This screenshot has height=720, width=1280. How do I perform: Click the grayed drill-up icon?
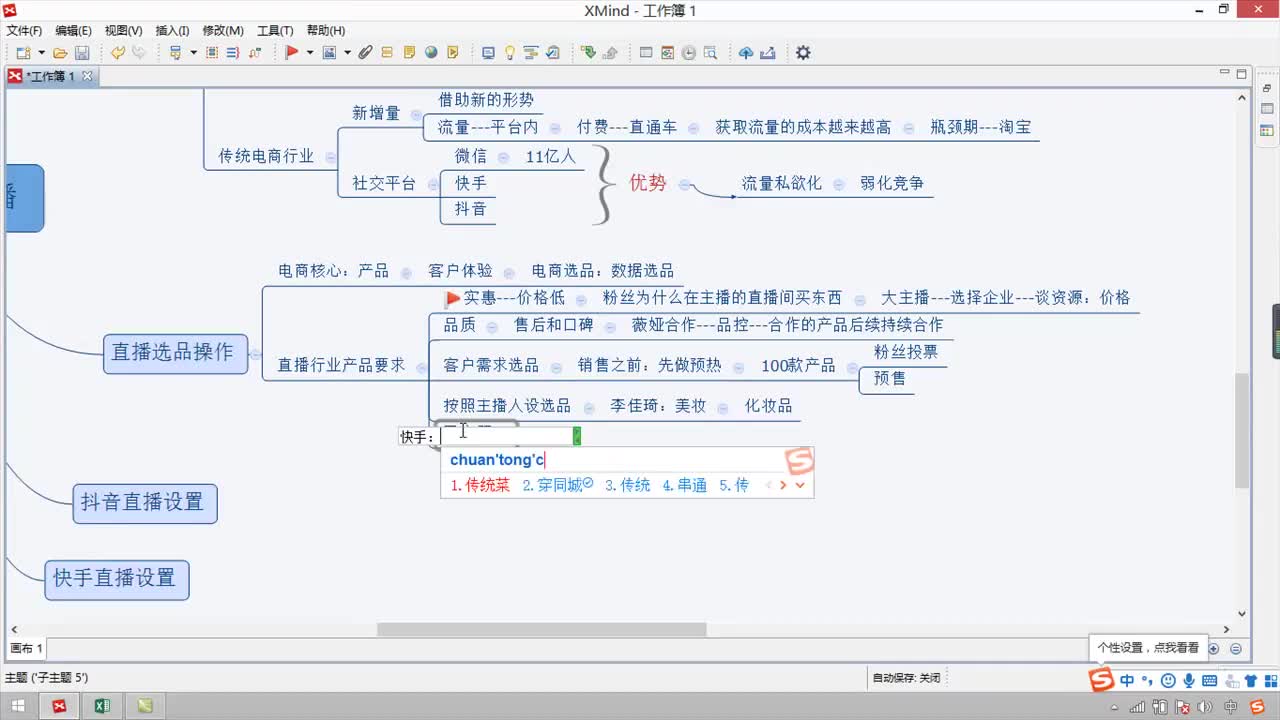point(609,52)
